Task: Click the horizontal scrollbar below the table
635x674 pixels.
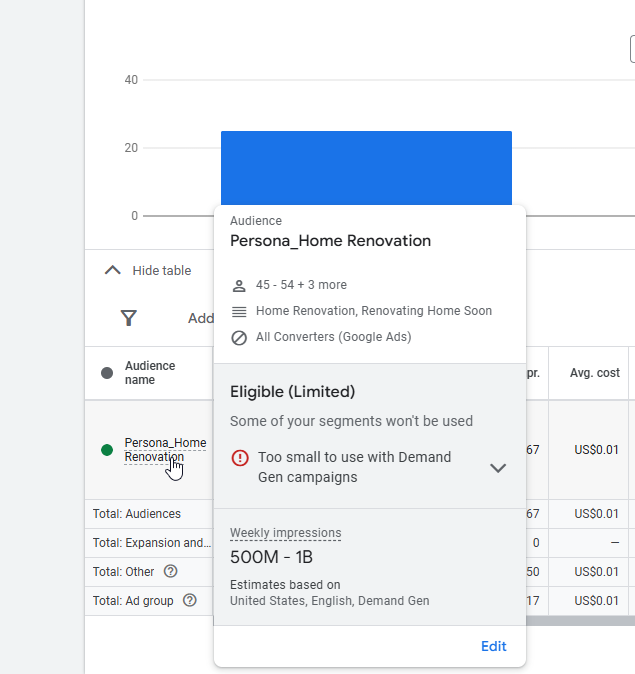Action: (580, 620)
